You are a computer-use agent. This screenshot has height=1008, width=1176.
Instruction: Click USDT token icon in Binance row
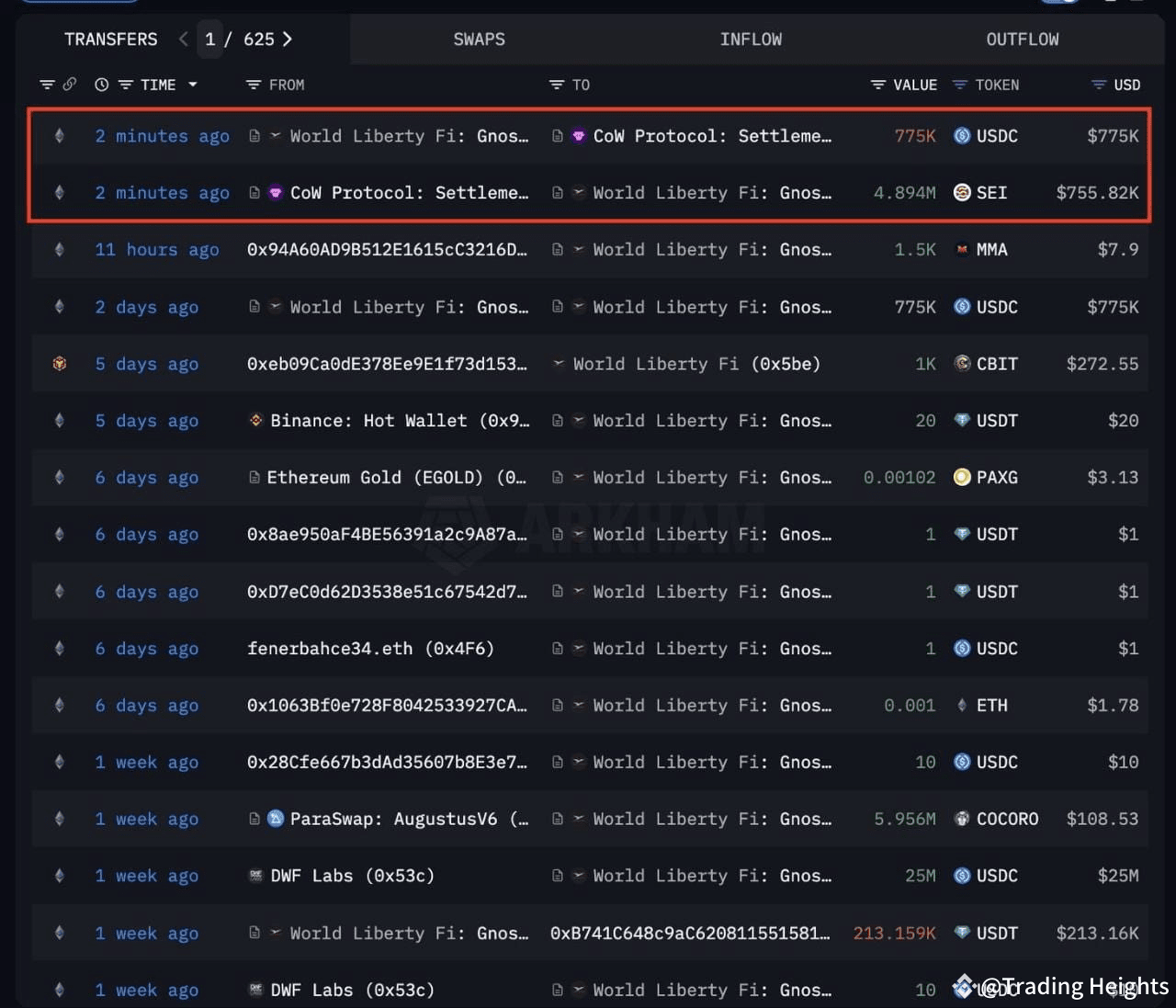pyautogui.click(x=962, y=421)
